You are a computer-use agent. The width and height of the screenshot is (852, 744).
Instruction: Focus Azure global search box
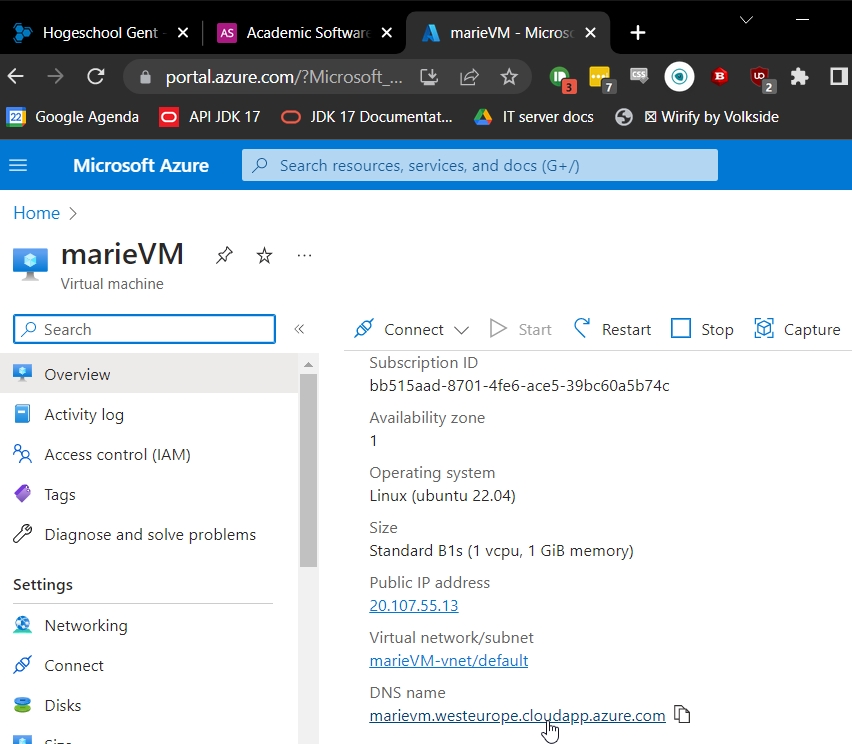click(x=479, y=165)
